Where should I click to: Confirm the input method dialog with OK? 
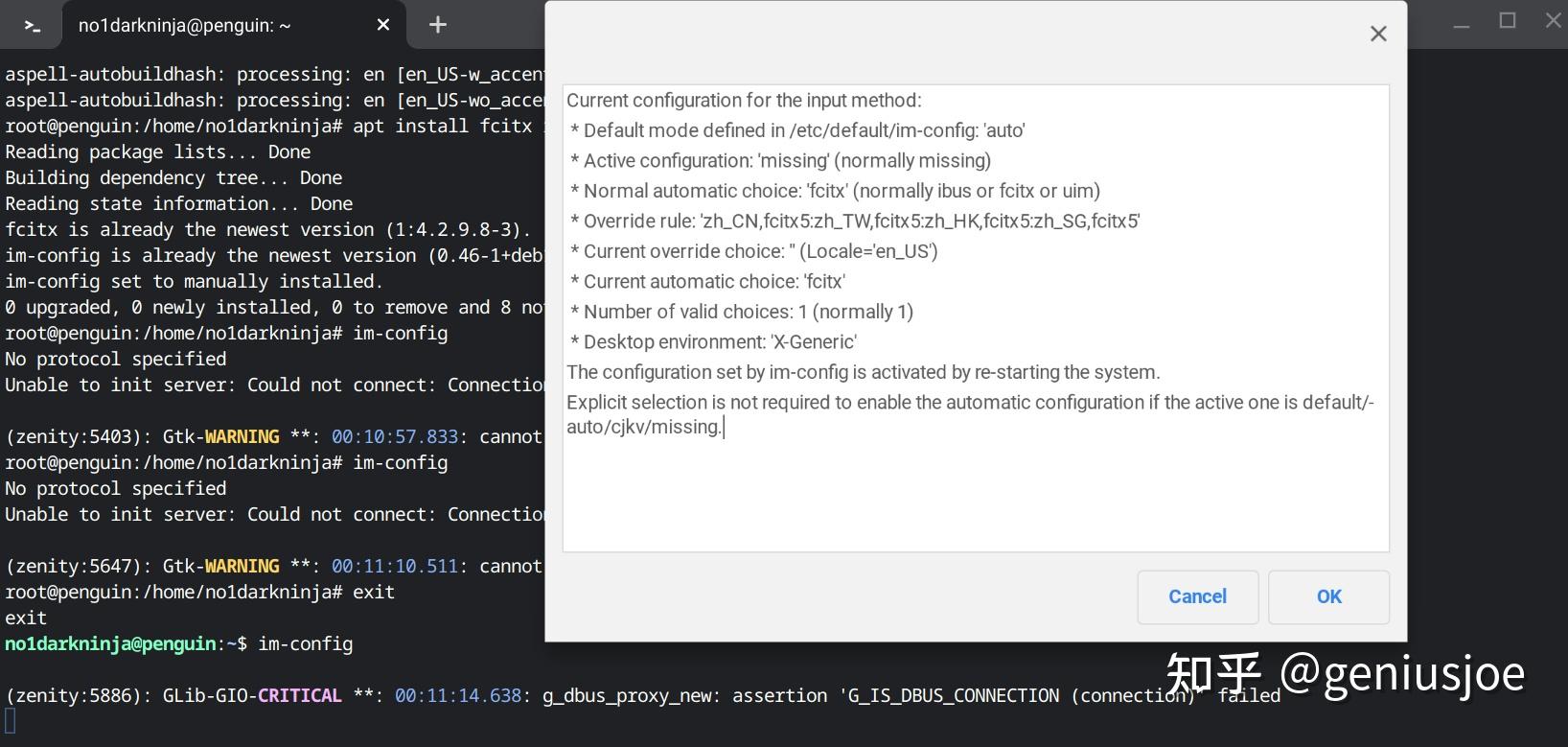point(1328,596)
